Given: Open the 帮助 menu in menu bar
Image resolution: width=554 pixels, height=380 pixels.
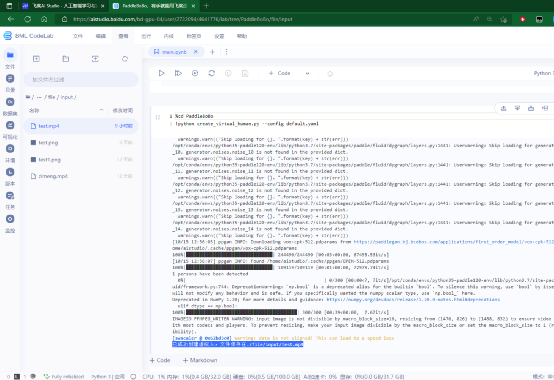Looking at the screenshot, I should (x=242, y=36).
